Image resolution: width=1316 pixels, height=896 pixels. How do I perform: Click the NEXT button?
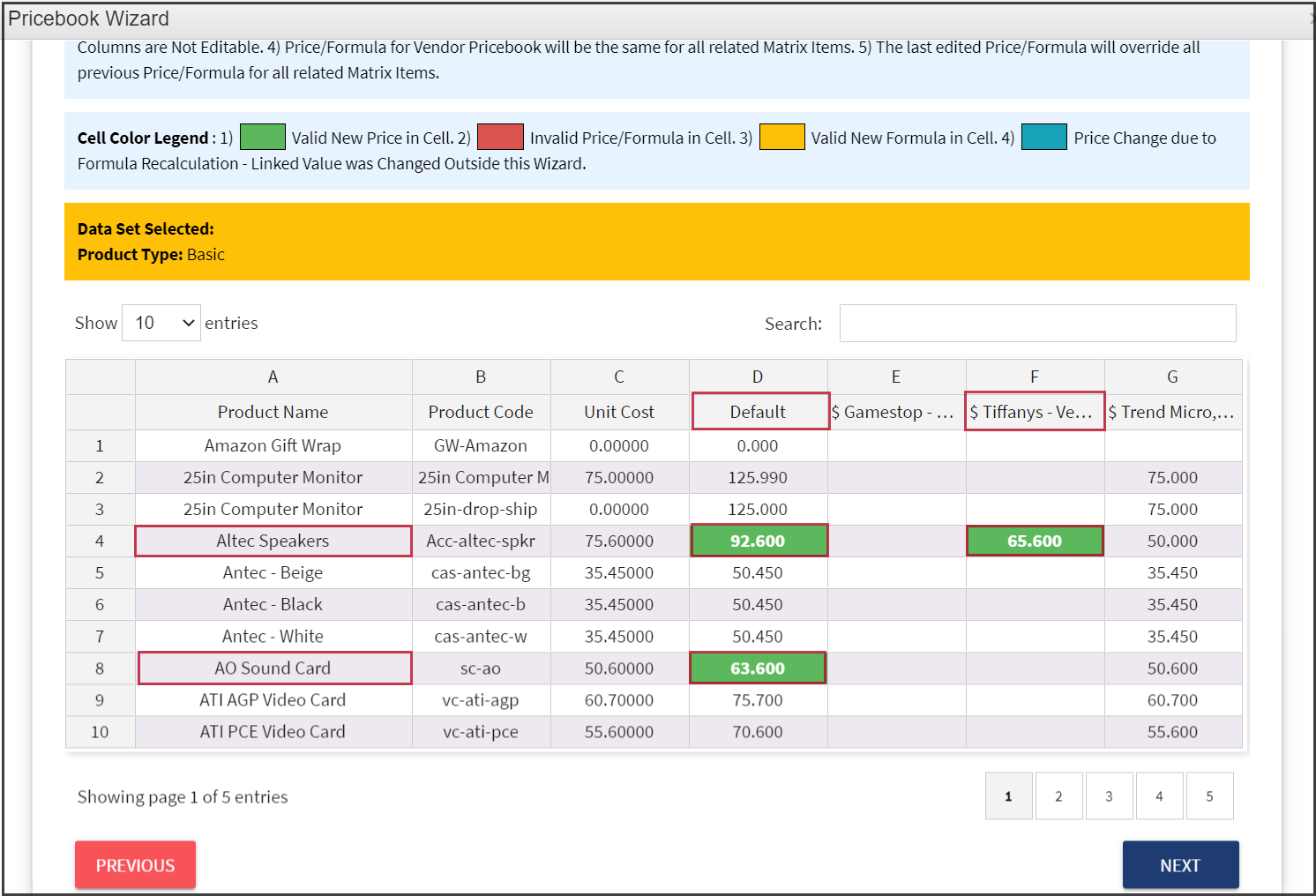point(1180,865)
